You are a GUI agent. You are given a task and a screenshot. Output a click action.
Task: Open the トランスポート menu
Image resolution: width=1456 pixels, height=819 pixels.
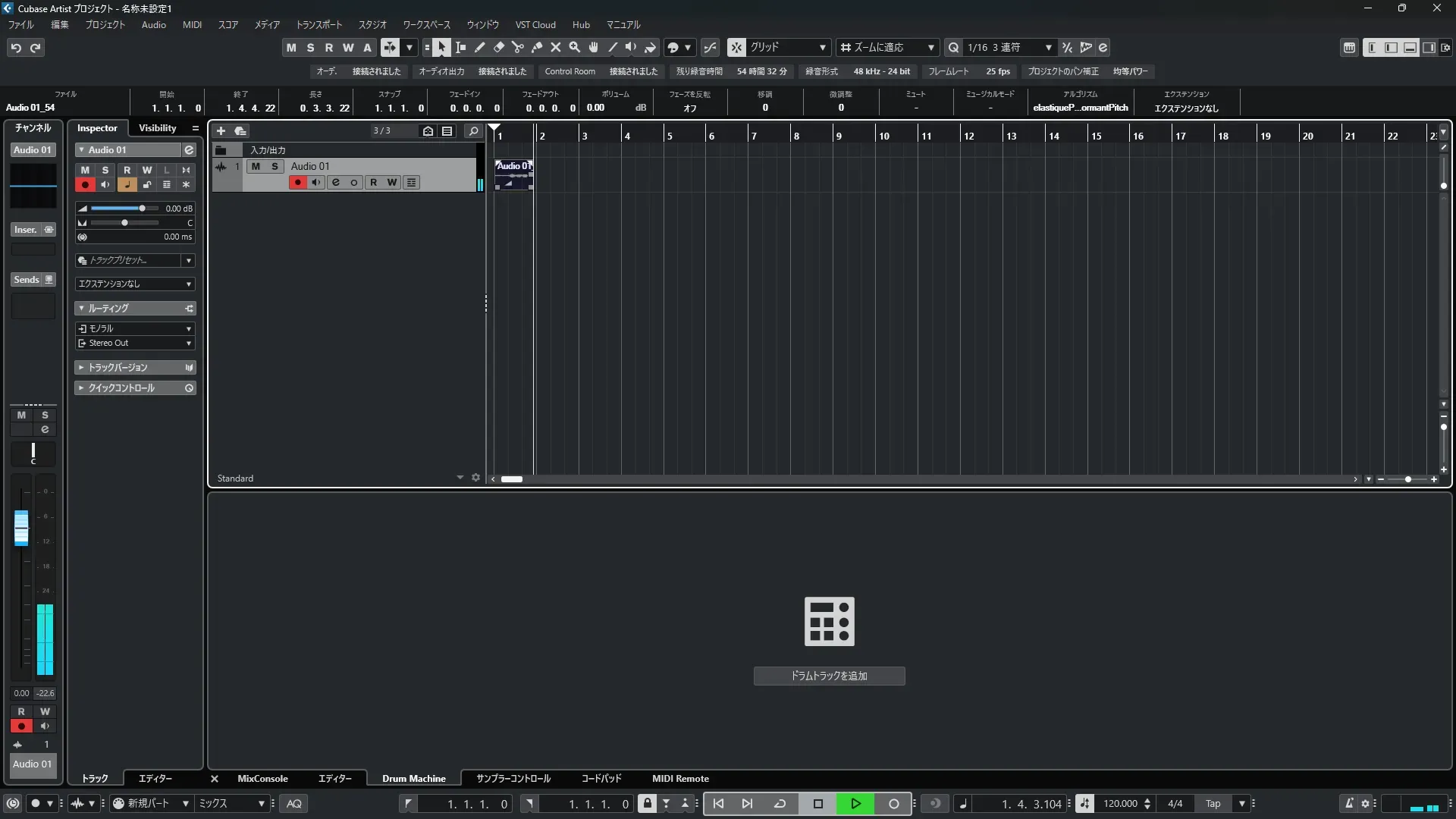pos(318,24)
